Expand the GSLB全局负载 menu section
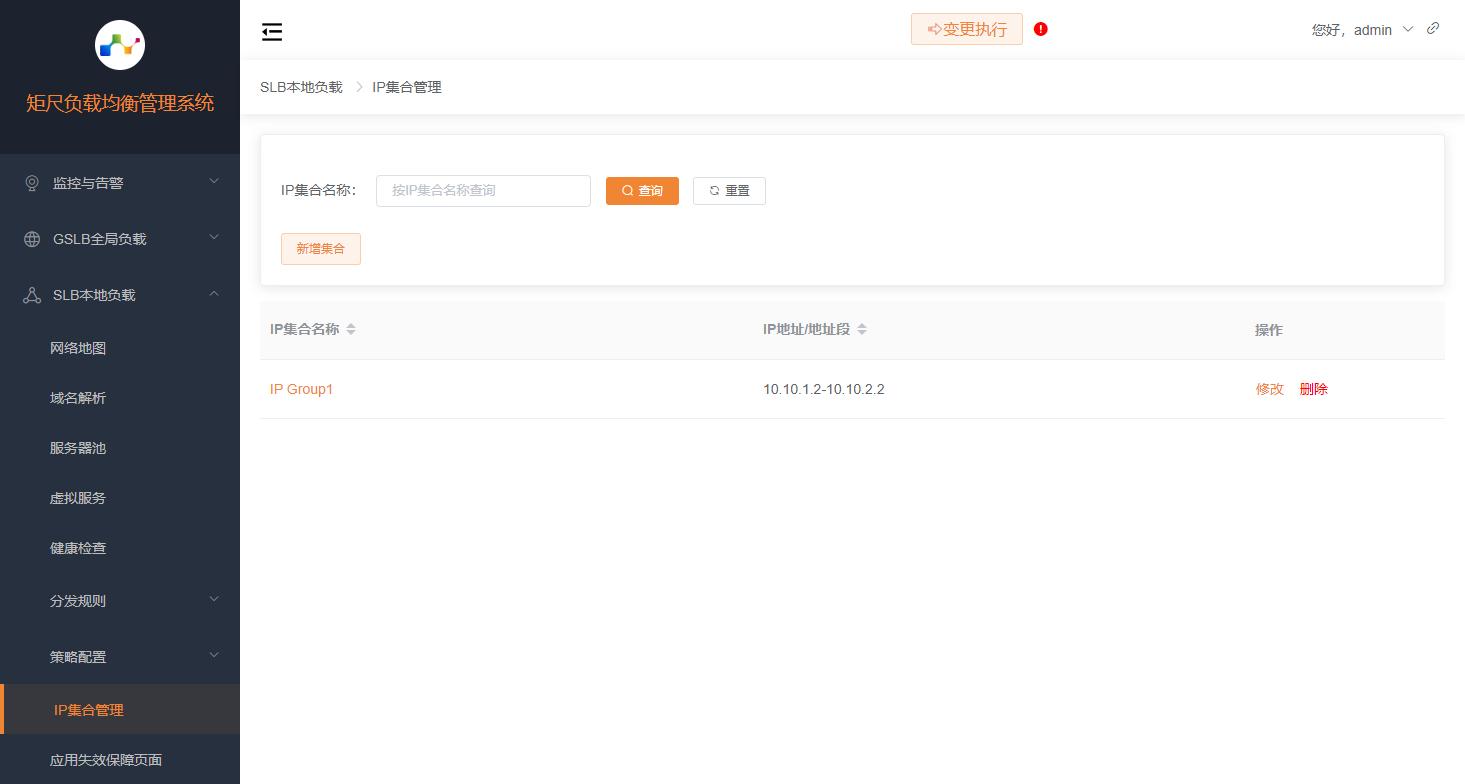Screen dimensions: 1465x784 pos(120,237)
